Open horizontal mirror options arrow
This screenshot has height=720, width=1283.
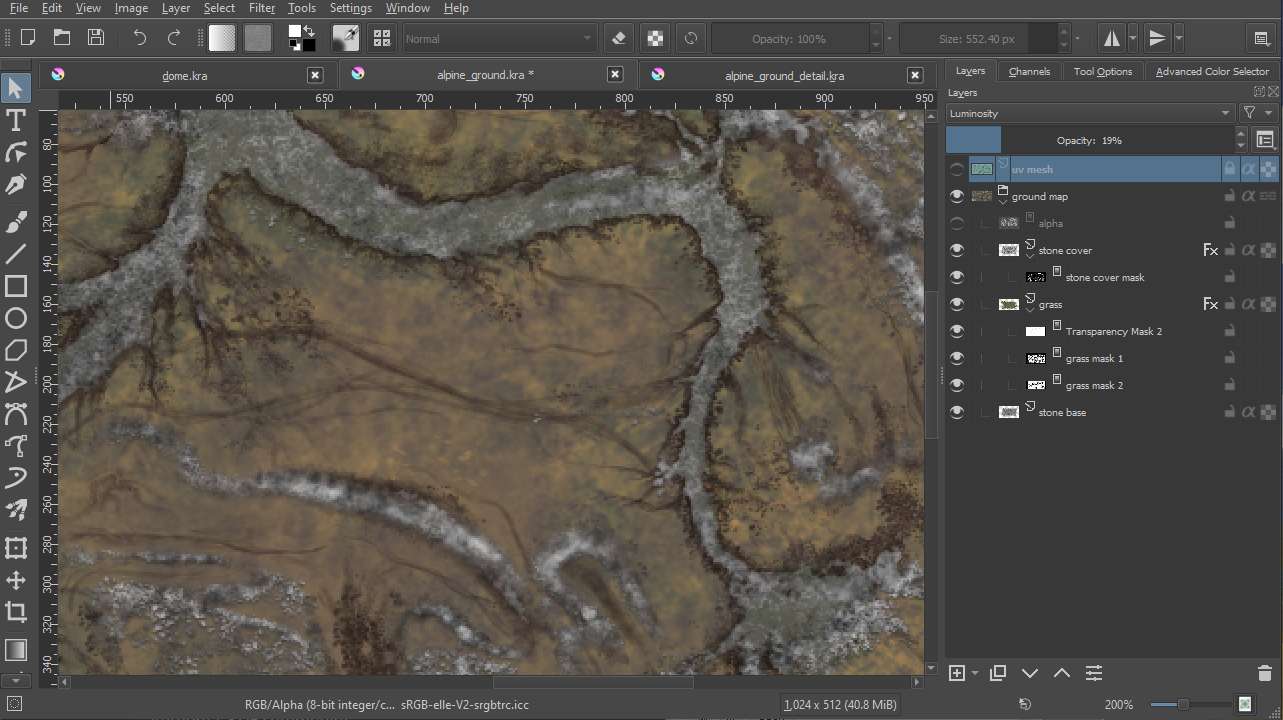(x=1133, y=38)
